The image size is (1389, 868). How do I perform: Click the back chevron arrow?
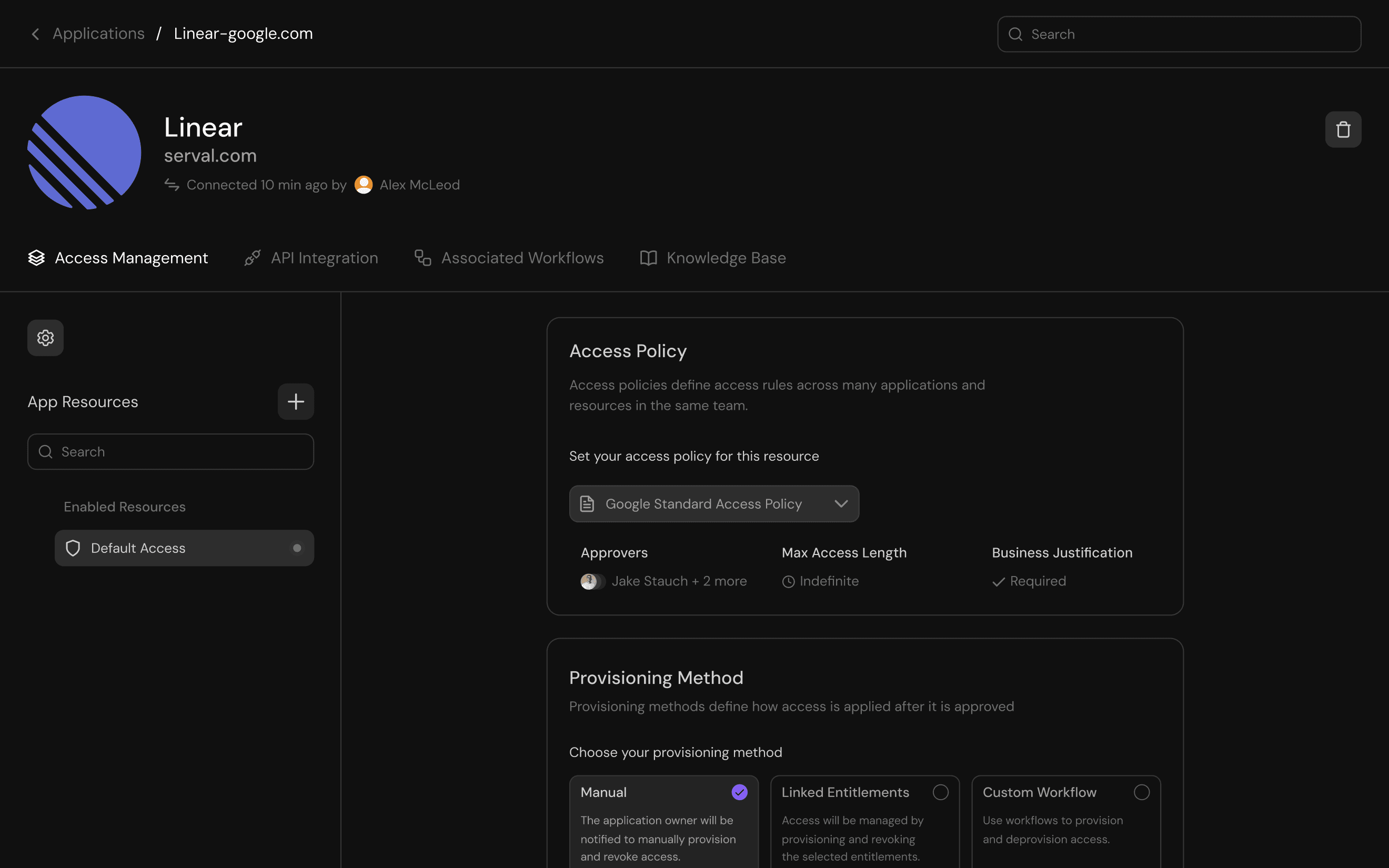click(36, 34)
